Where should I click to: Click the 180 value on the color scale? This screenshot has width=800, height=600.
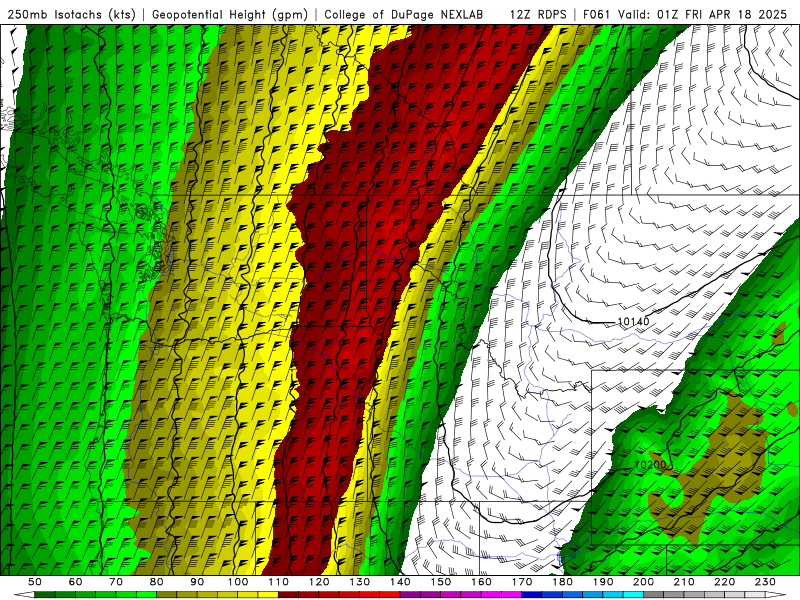click(562, 582)
